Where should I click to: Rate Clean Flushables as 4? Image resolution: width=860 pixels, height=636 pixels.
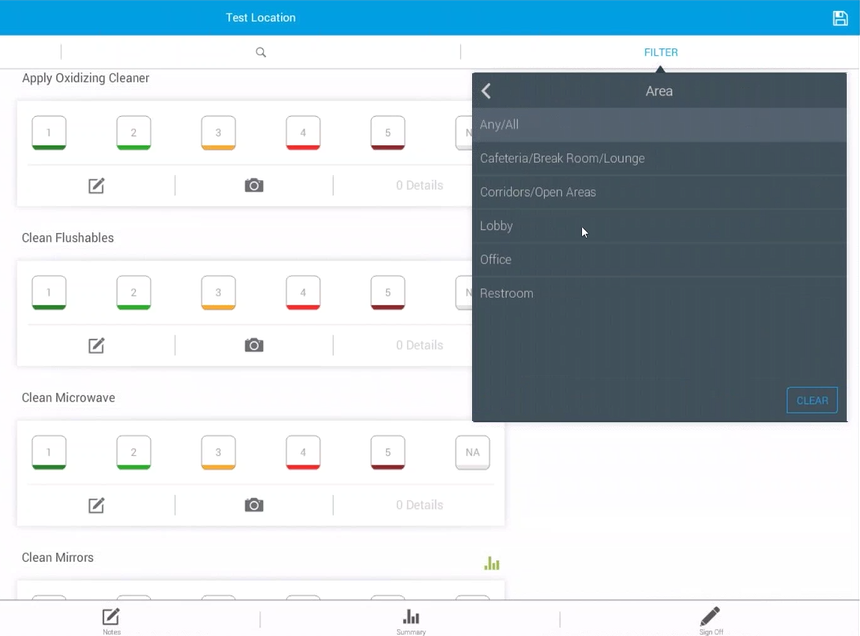[x=303, y=293]
